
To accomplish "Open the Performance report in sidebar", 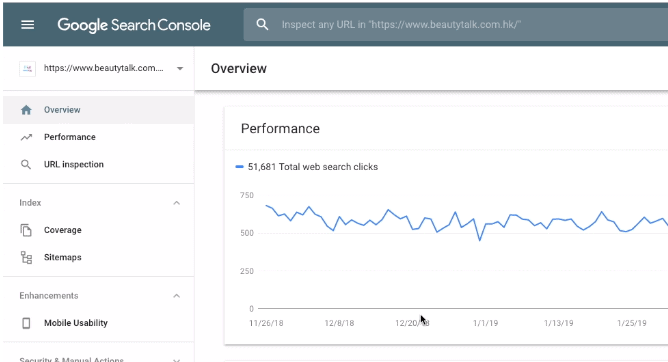I will [98, 137].
